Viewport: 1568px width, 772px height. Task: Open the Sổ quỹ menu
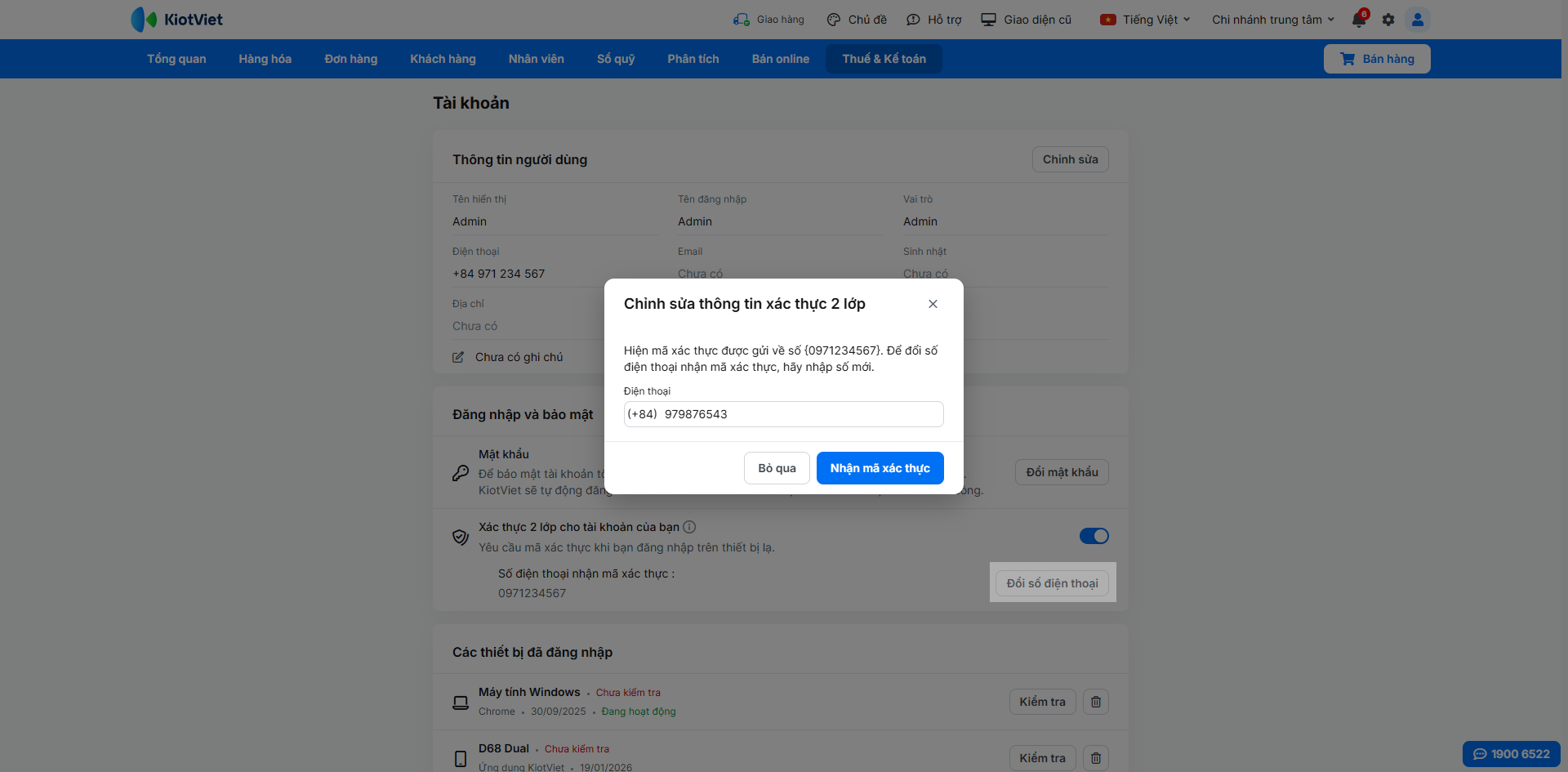pos(616,59)
